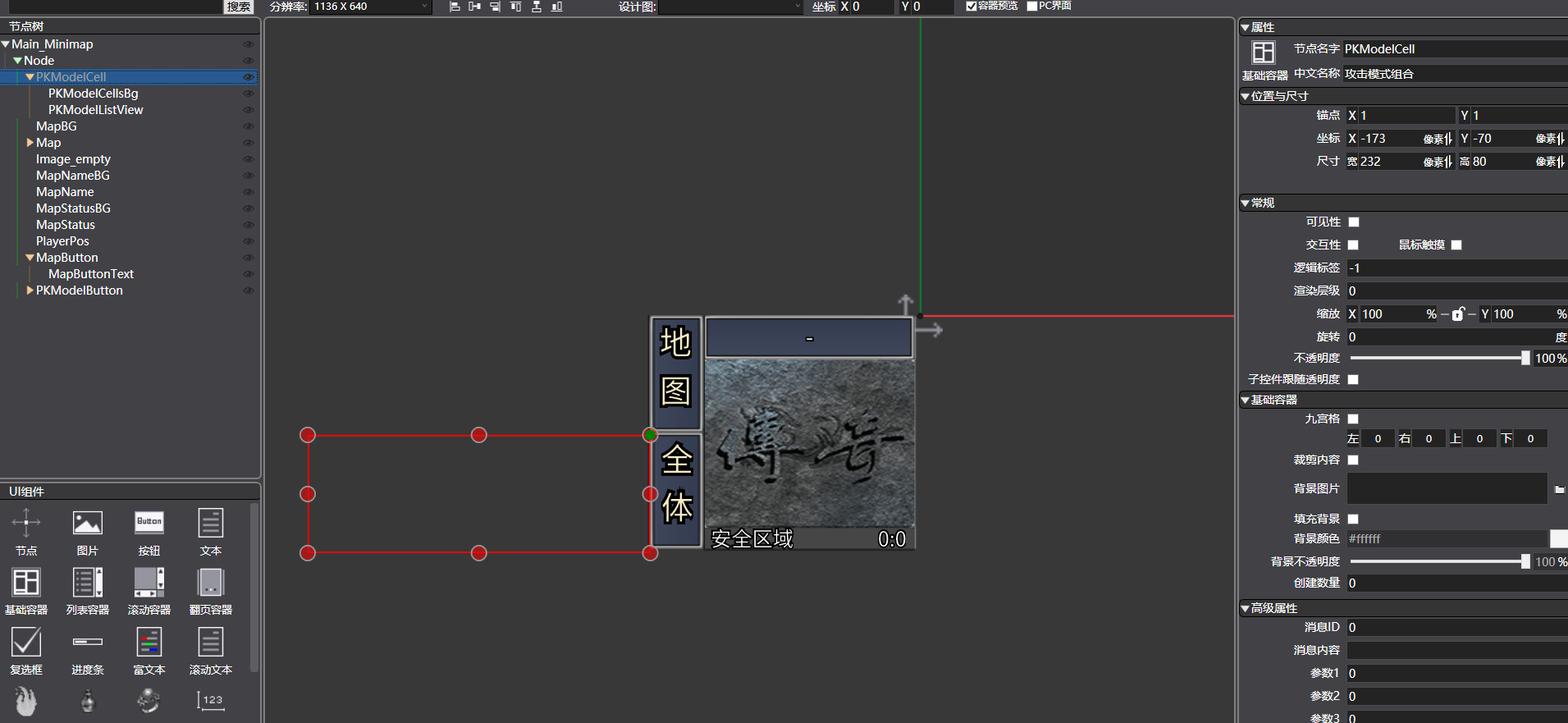Click the scale lock icon

[x=1458, y=314]
